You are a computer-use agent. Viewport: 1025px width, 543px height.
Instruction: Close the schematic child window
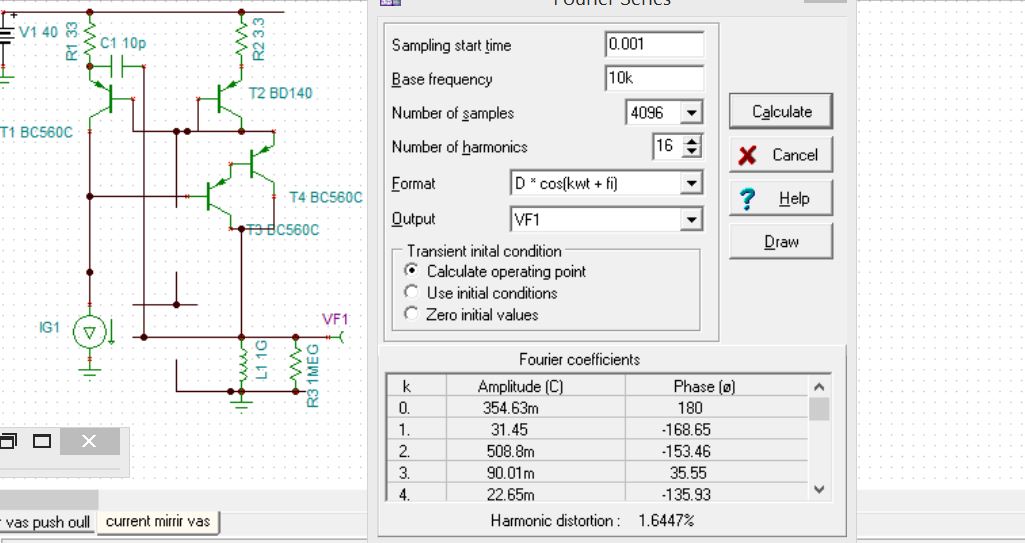[90, 441]
